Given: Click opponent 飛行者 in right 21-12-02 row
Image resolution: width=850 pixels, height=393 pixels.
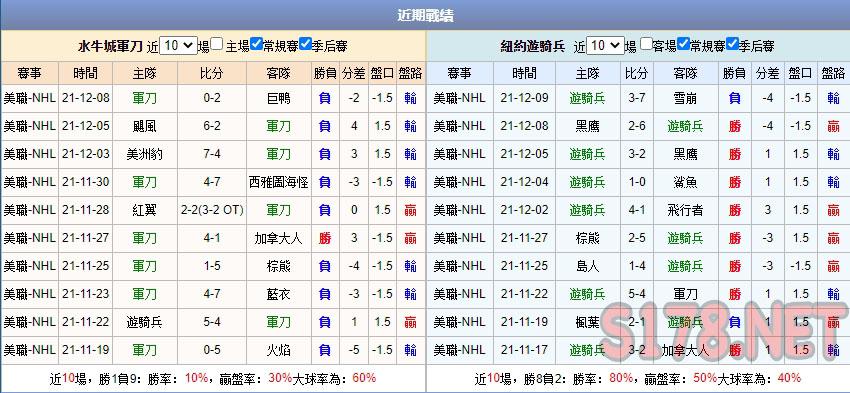Looking at the screenshot, I should coord(685,210).
